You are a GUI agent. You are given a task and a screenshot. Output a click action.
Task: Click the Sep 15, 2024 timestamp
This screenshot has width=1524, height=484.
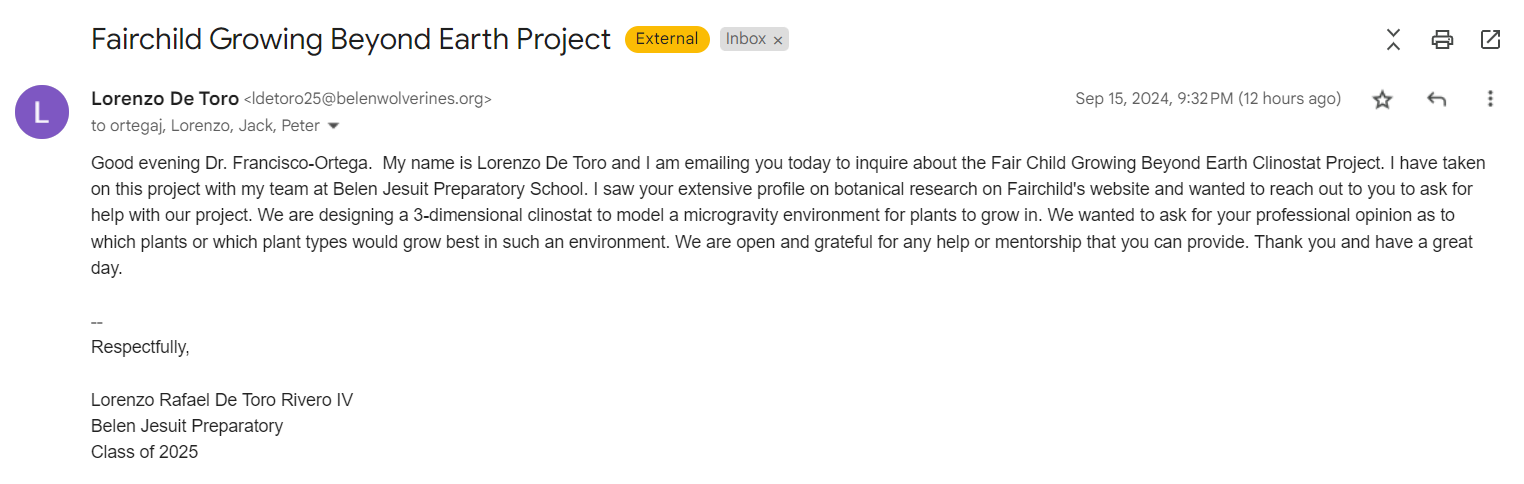tap(1208, 99)
